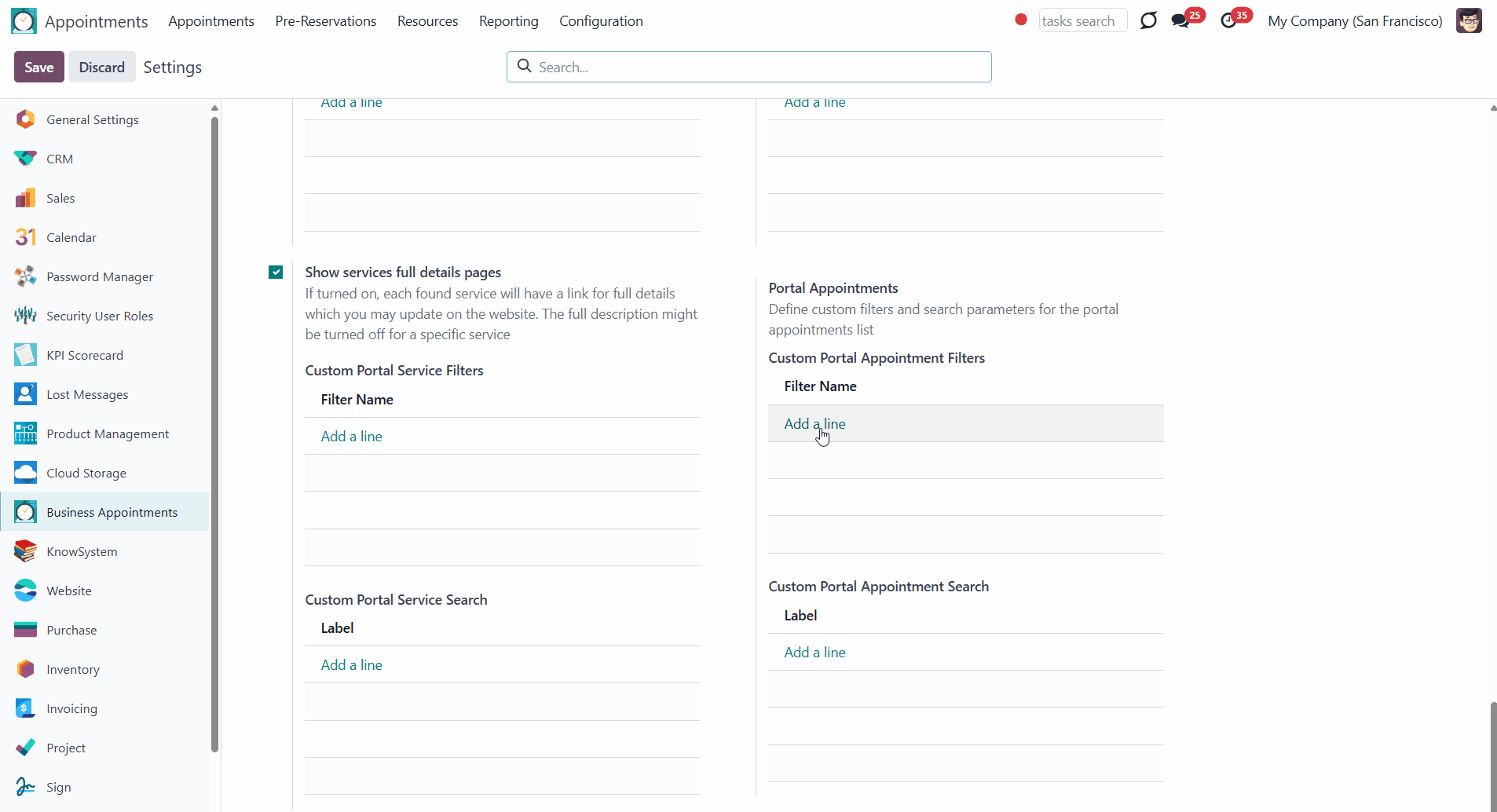Screen dimensions: 1497x812
Task: Uncheck Show services full details pages
Action: tap(276, 272)
